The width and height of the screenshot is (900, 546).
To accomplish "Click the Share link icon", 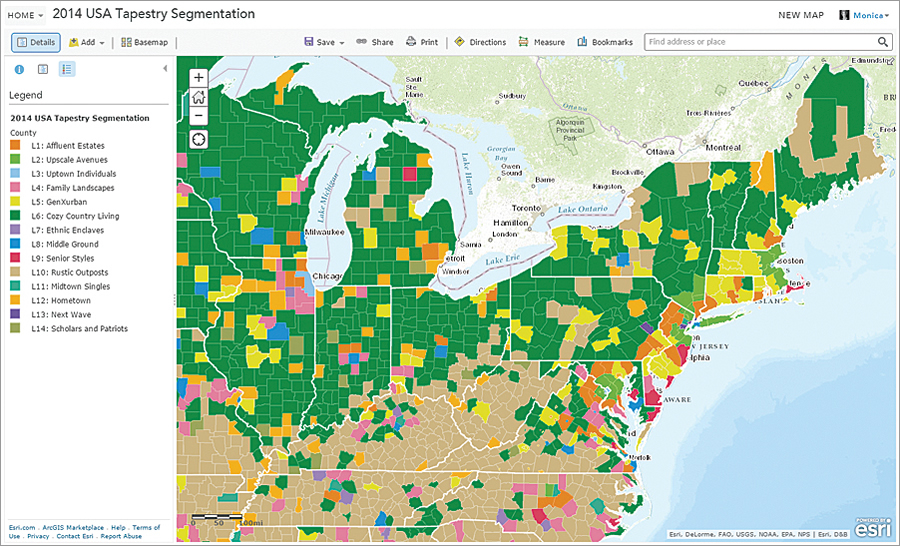I will point(361,42).
